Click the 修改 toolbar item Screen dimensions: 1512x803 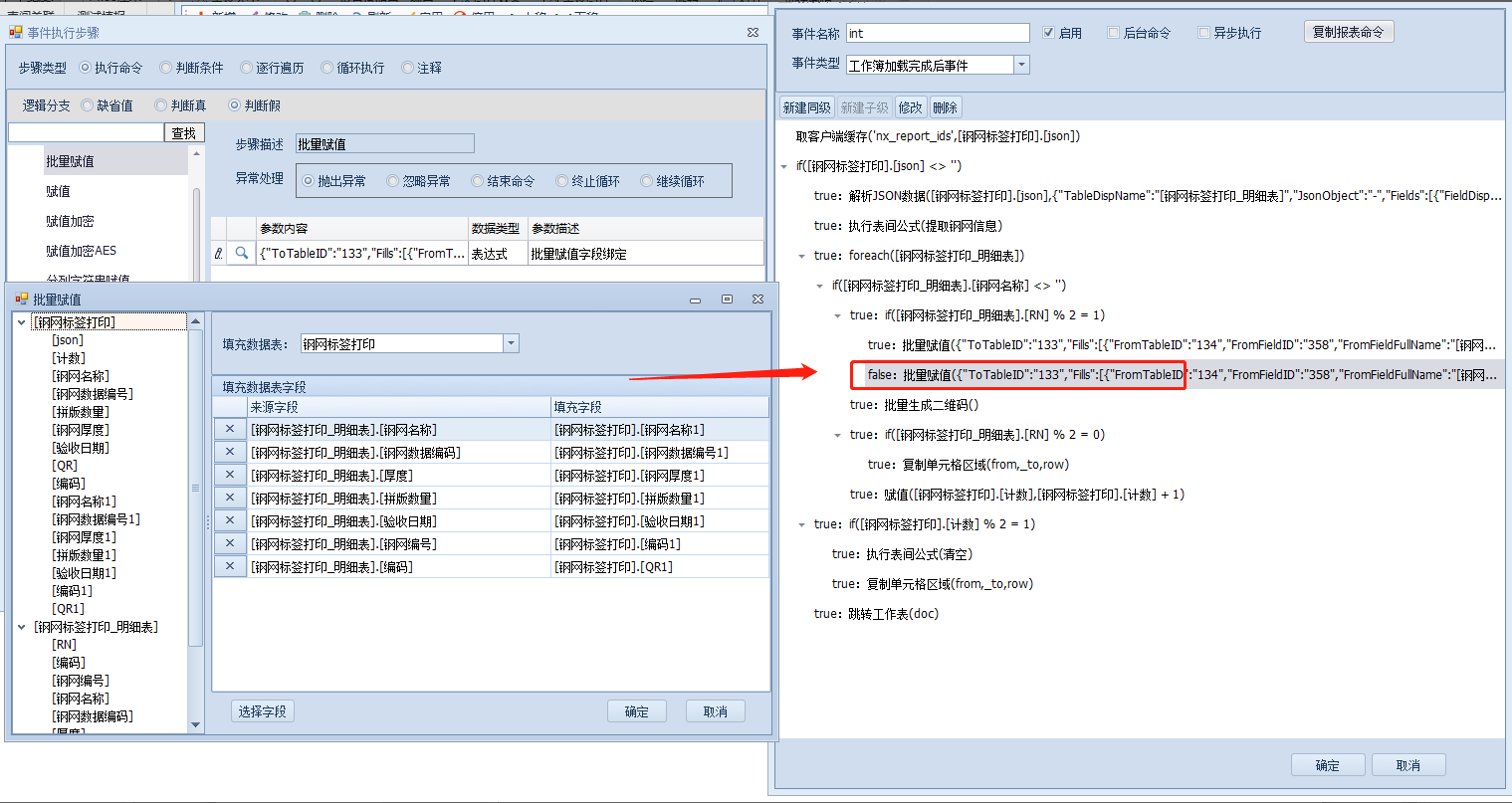point(910,107)
